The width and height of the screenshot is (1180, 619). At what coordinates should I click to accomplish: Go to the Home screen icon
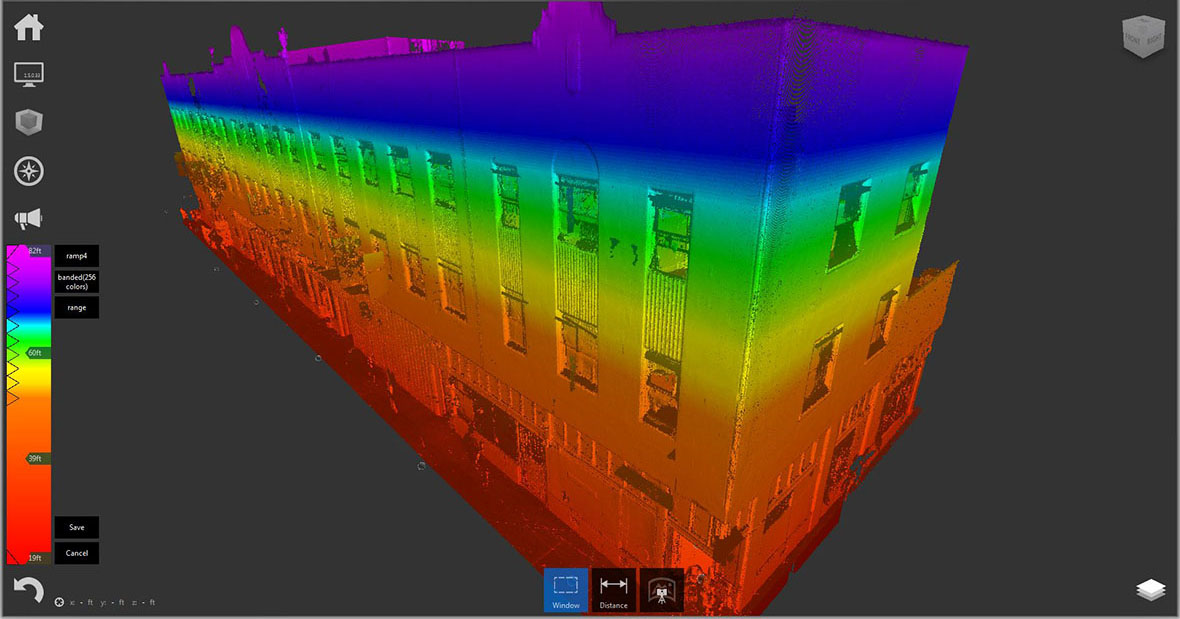point(28,27)
